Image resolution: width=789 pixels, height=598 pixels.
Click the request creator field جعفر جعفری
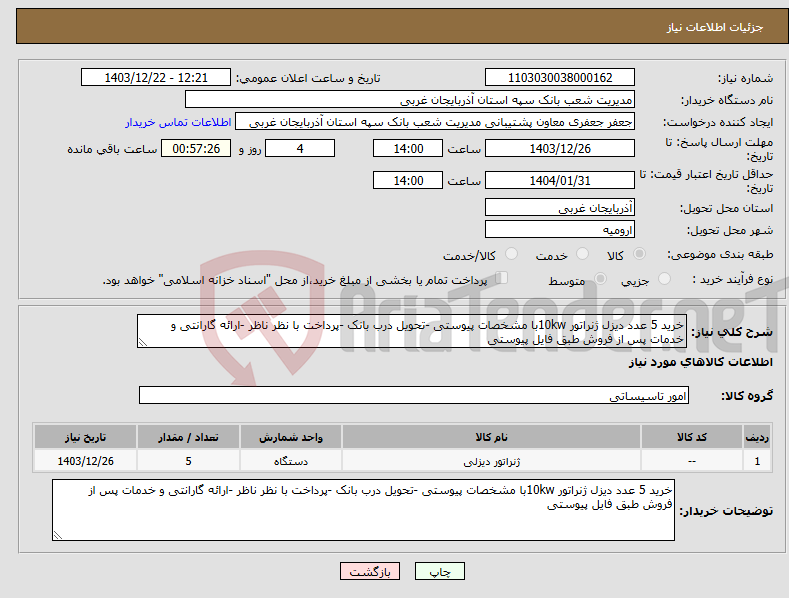435,122
